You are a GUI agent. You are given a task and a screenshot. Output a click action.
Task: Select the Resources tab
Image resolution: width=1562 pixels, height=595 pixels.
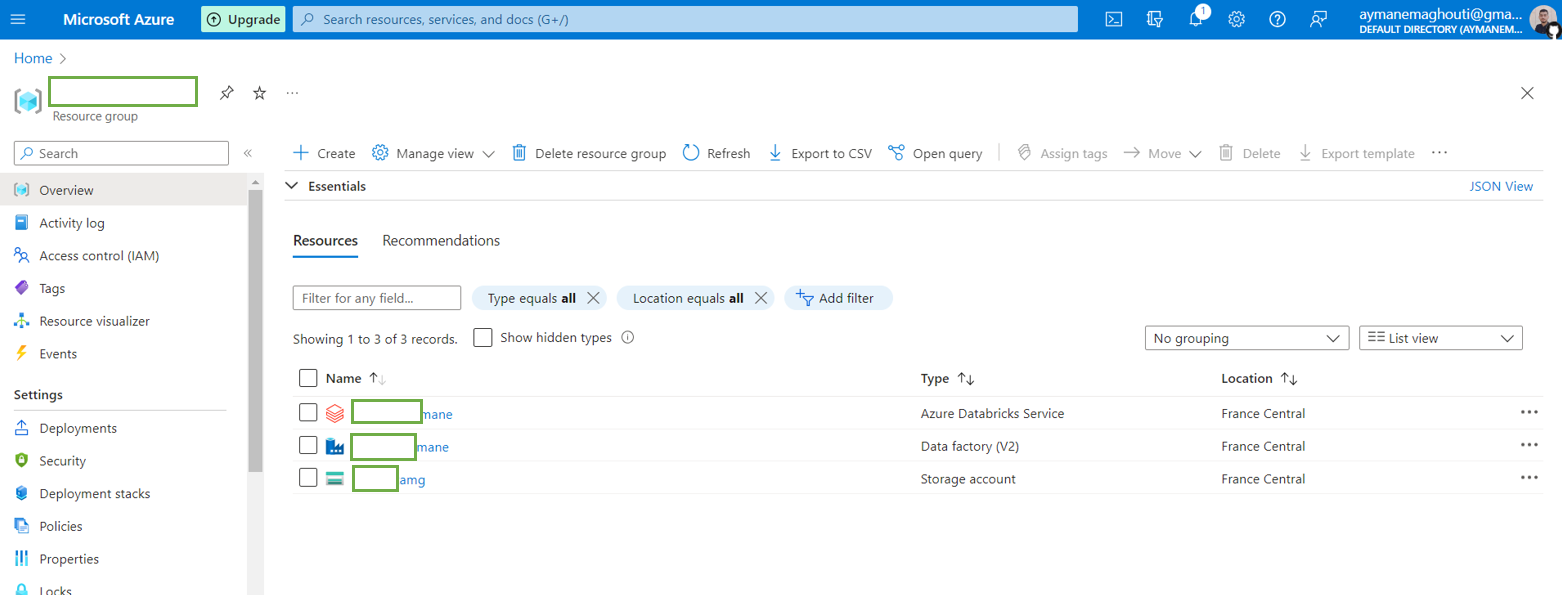point(325,241)
